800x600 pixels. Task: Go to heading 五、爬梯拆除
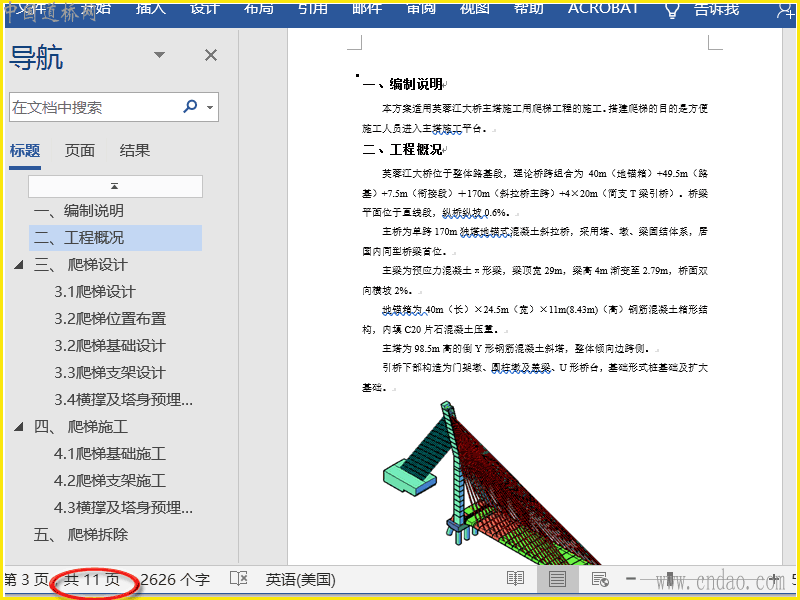pyautogui.click(x=81, y=535)
